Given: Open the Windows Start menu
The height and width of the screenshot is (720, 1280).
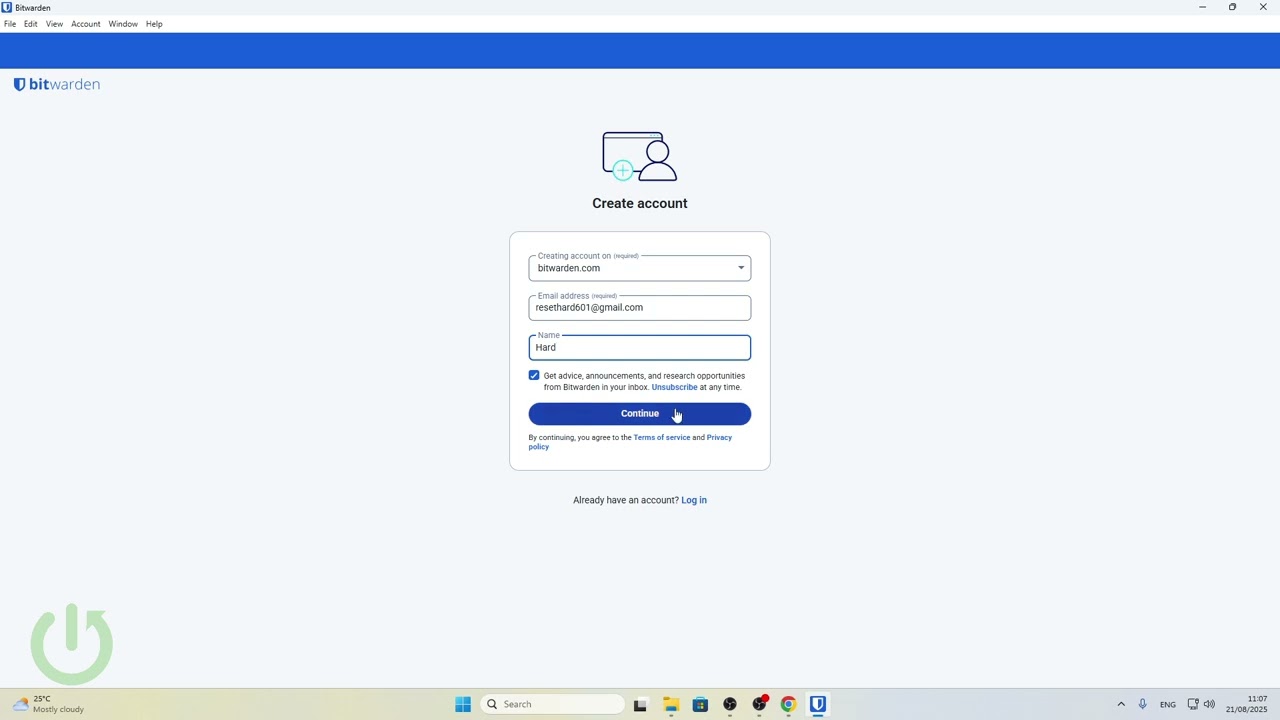Looking at the screenshot, I should tap(463, 704).
